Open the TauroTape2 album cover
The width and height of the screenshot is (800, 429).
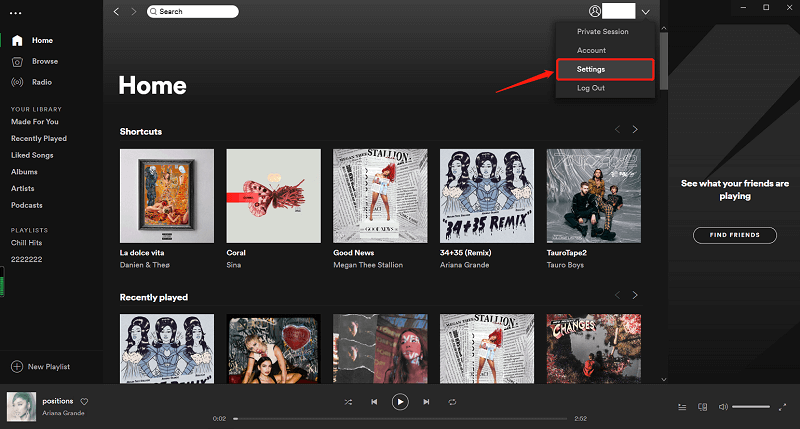594,196
